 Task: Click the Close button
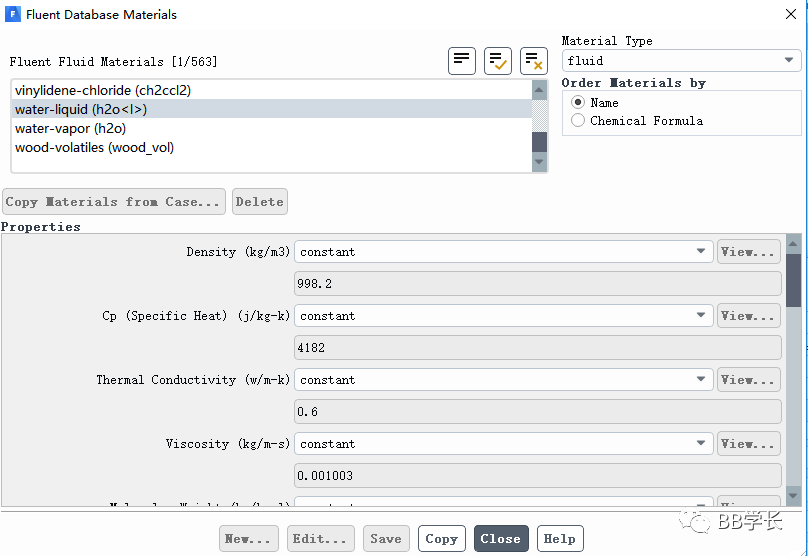click(x=501, y=538)
